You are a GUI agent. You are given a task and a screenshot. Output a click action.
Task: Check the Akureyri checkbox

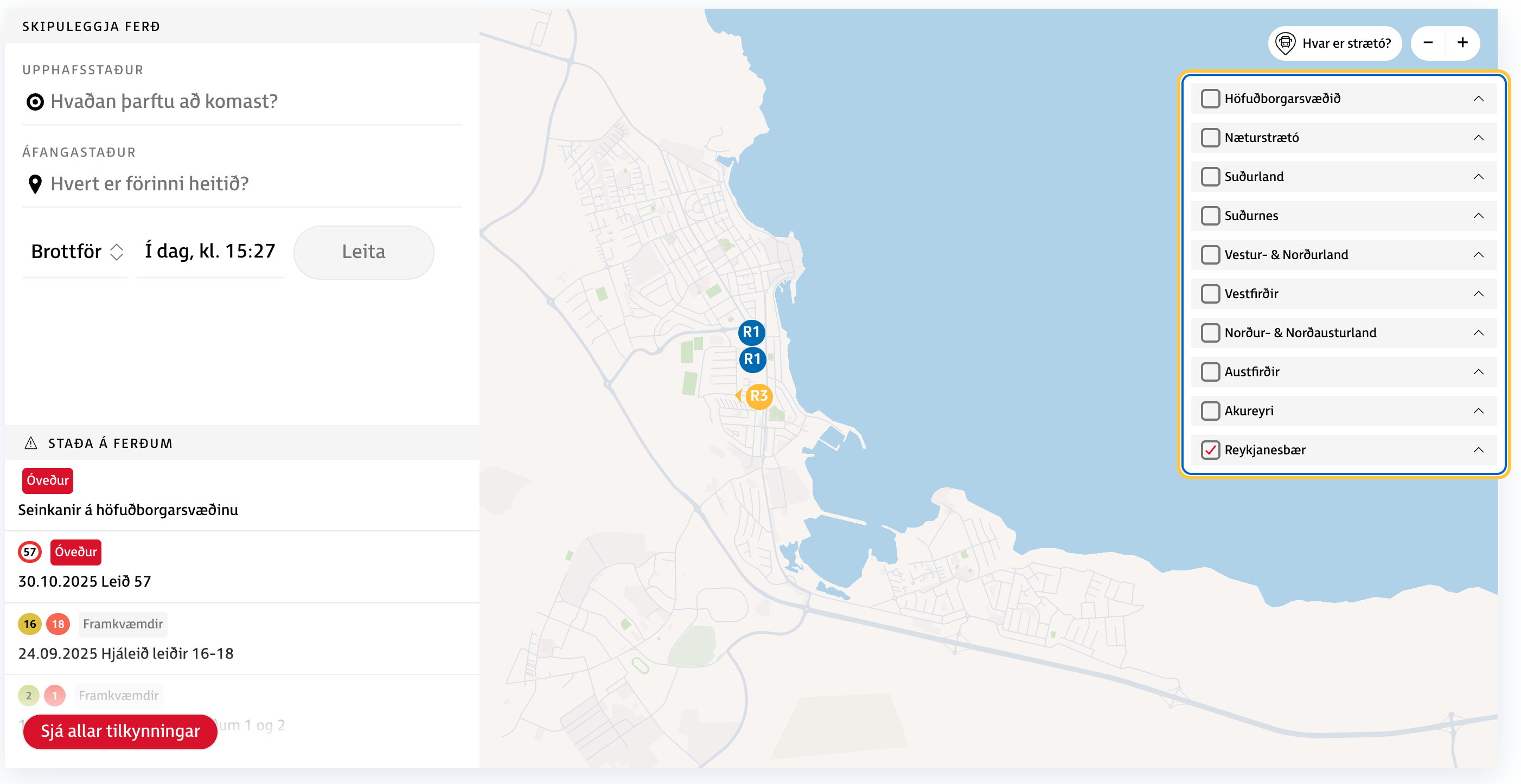point(1210,411)
